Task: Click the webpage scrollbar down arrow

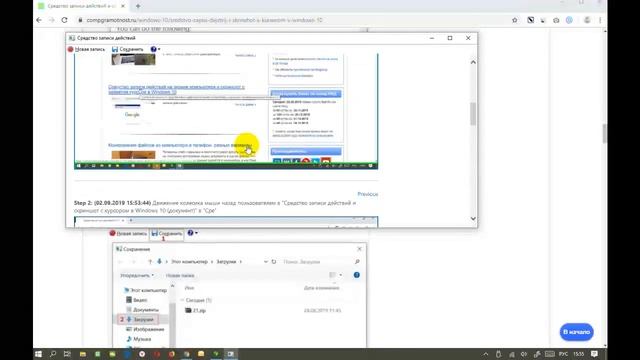Action: 604,345
